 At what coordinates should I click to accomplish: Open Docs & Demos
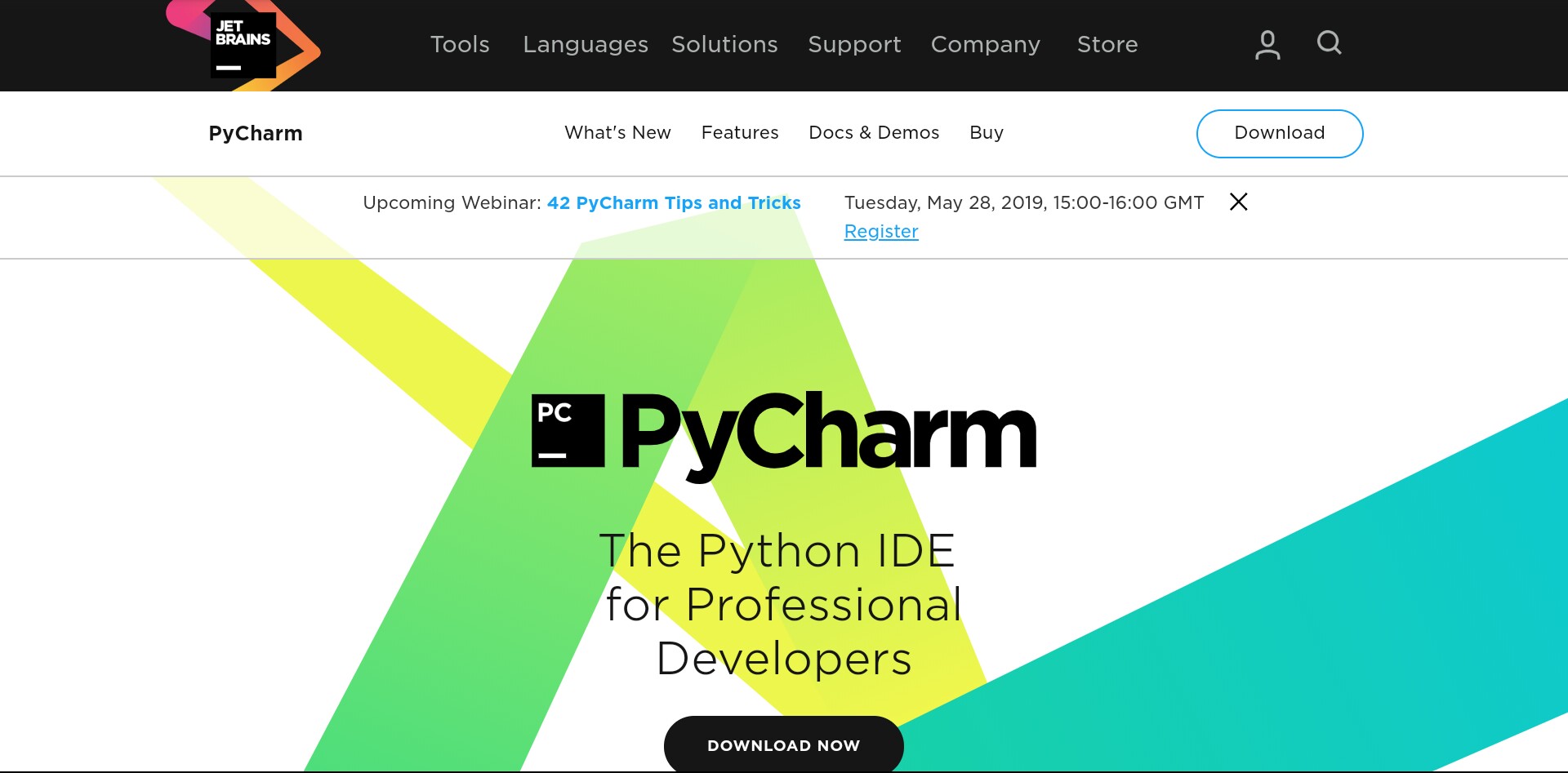[874, 133]
